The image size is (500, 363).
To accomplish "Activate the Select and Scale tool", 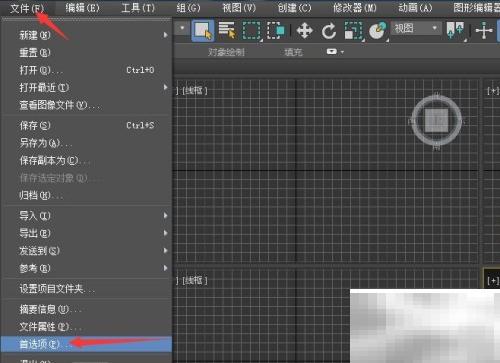I will click(353, 31).
